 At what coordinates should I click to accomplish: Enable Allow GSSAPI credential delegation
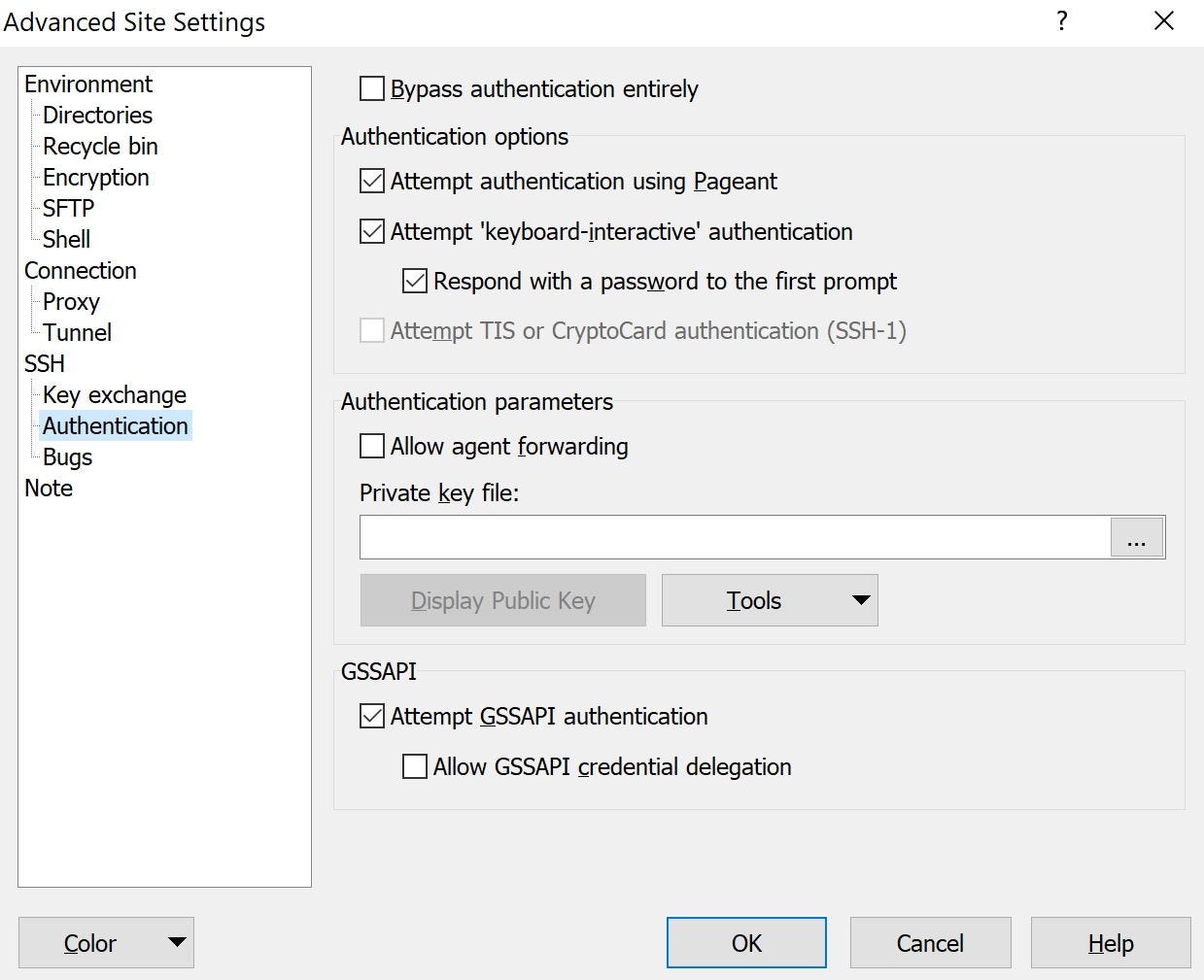pyautogui.click(x=415, y=767)
